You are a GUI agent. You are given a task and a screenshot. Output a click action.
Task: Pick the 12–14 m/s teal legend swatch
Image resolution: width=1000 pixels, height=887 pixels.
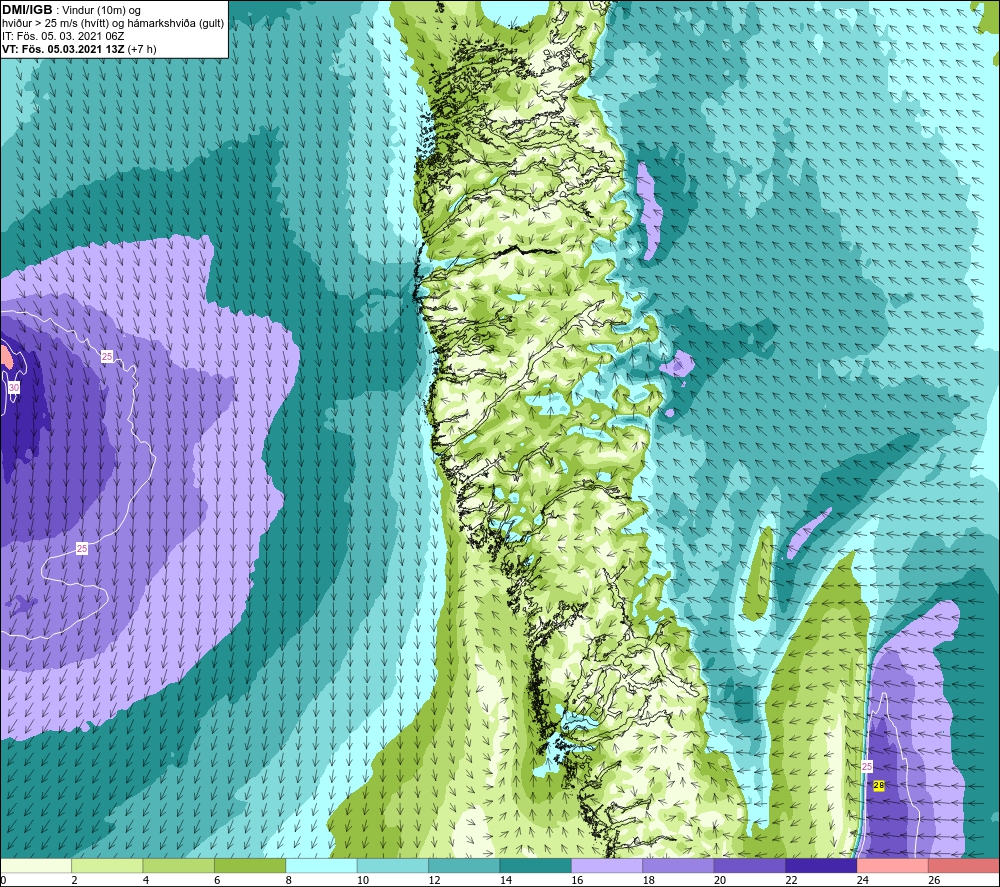464,865
